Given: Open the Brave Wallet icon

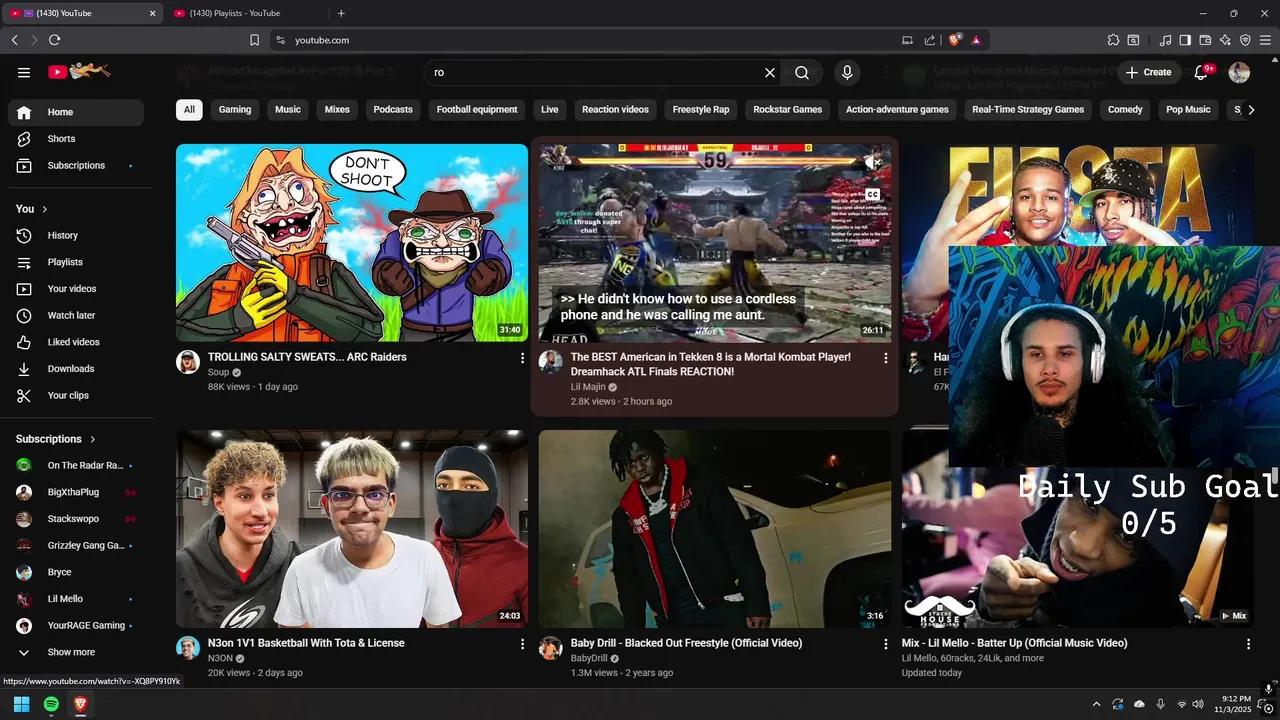Looking at the screenshot, I should point(1205,40).
